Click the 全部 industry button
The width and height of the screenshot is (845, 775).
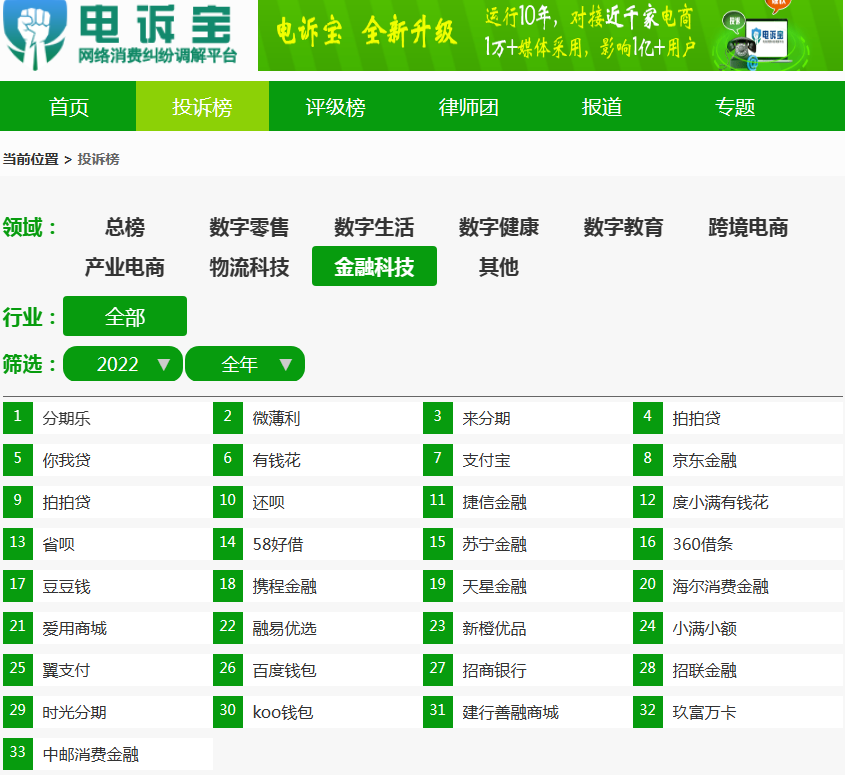(x=125, y=316)
